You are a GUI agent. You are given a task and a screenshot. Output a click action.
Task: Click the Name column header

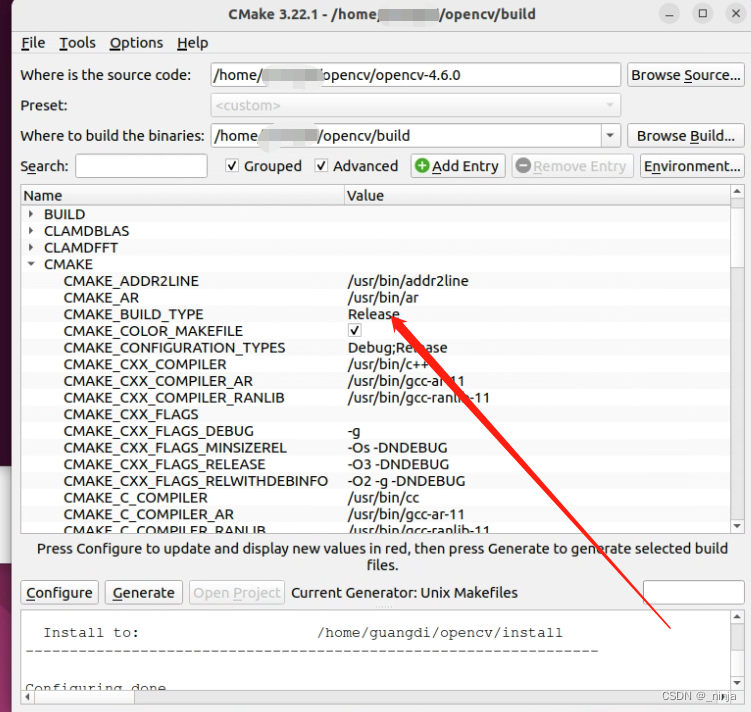click(x=182, y=196)
